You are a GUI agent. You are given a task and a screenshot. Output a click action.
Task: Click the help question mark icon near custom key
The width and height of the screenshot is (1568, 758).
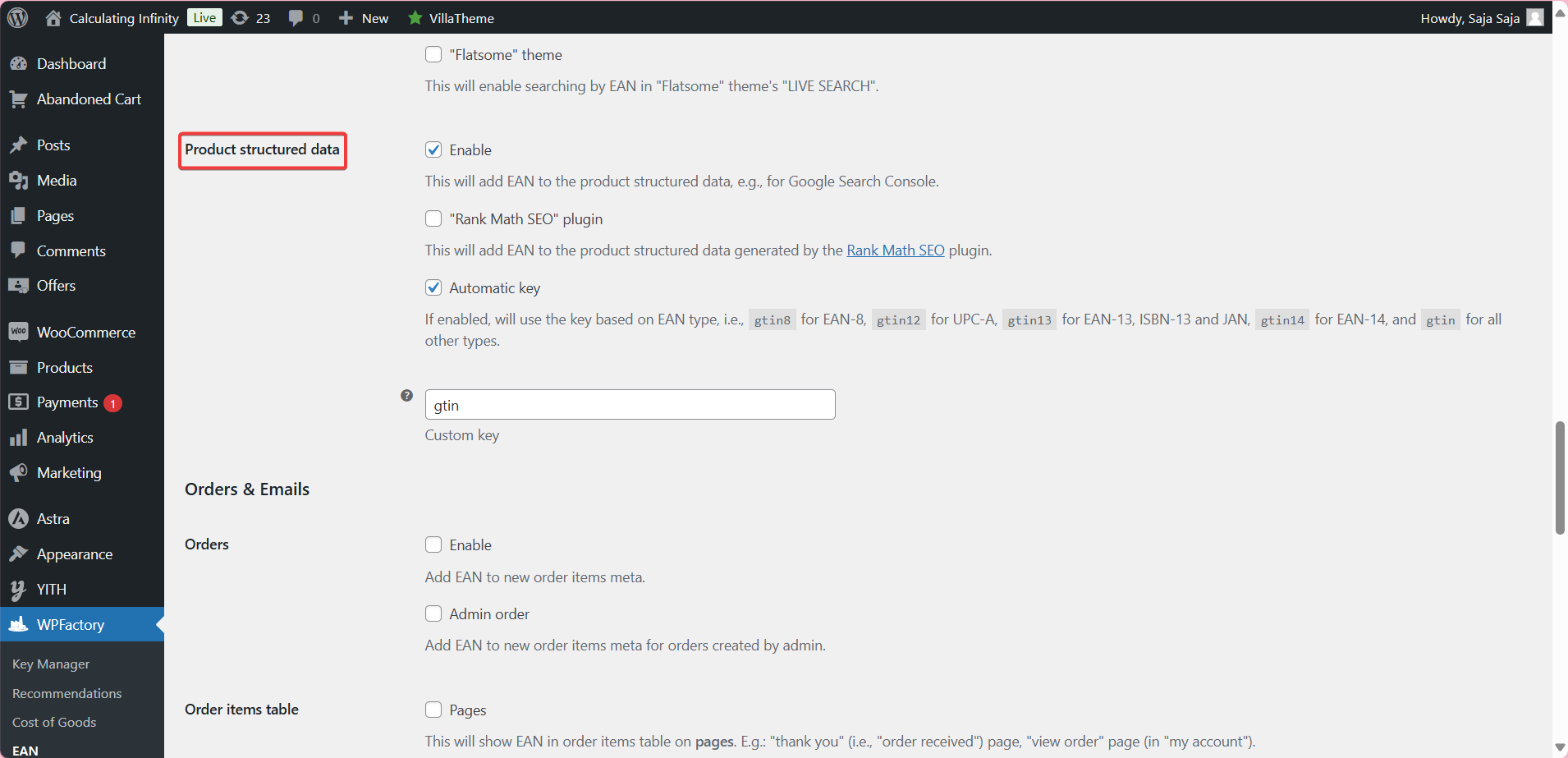click(x=406, y=395)
